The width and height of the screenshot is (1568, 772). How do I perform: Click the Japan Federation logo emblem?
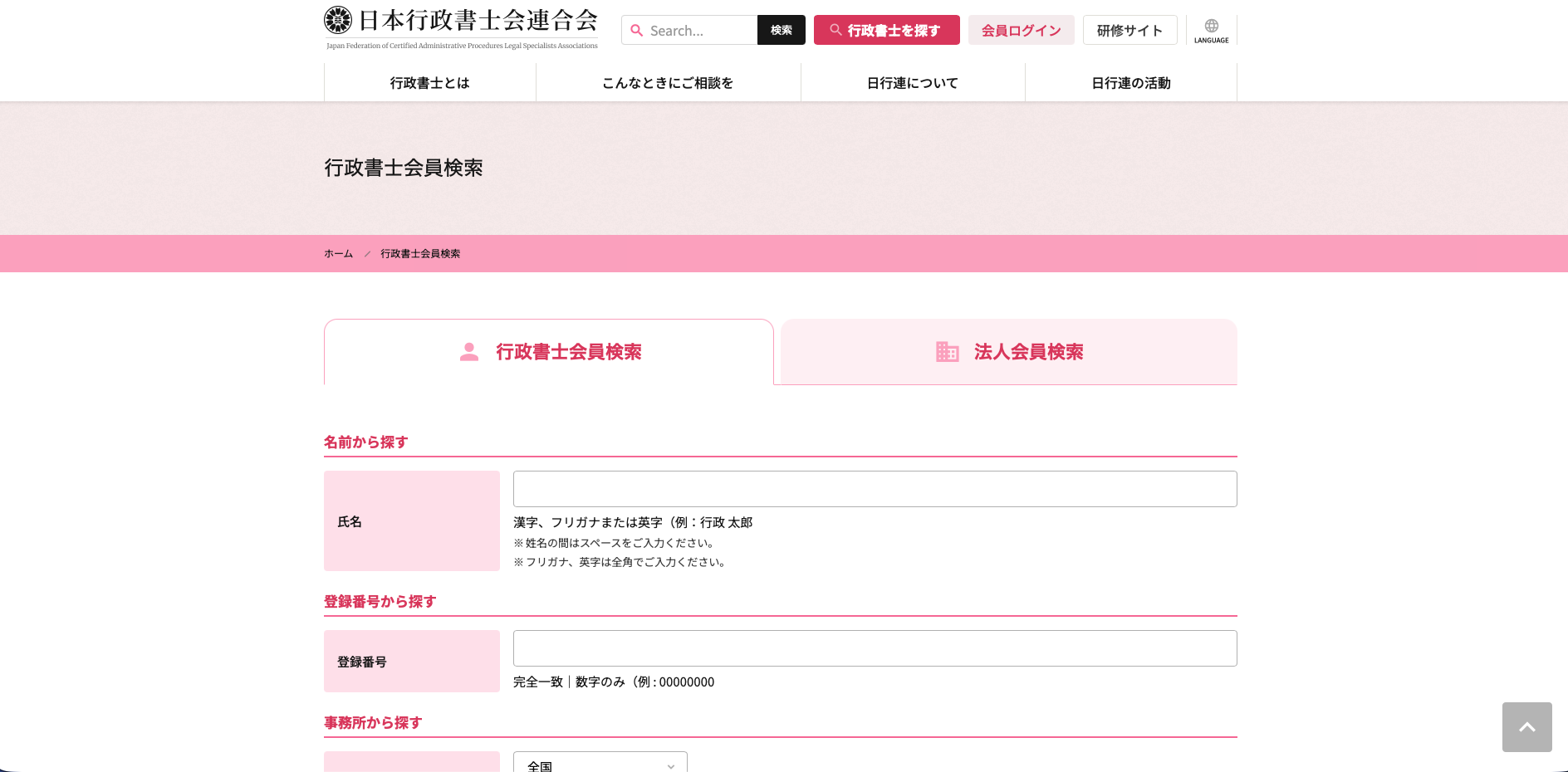tap(338, 20)
